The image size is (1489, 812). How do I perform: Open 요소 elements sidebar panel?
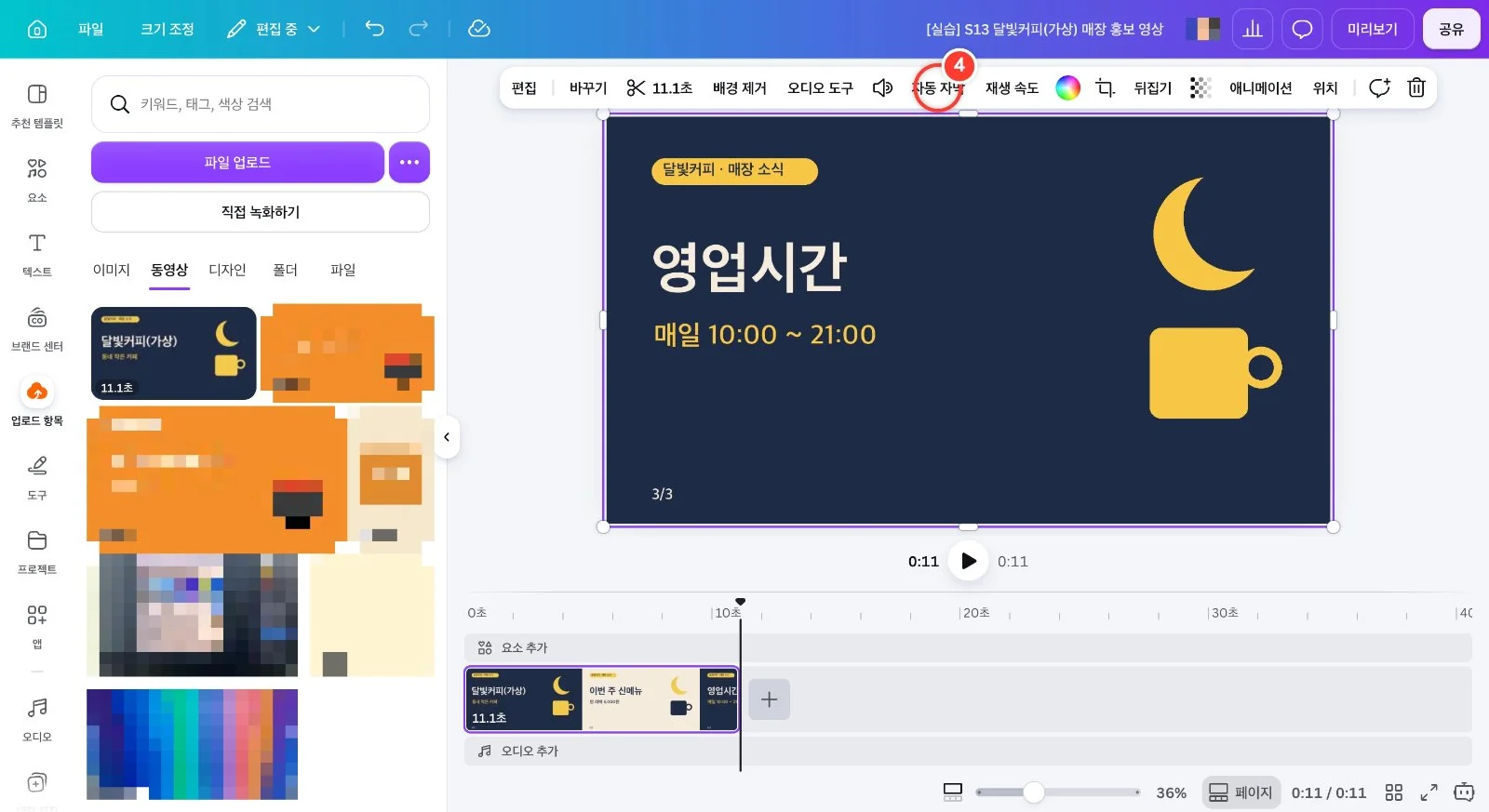tap(37, 180)
